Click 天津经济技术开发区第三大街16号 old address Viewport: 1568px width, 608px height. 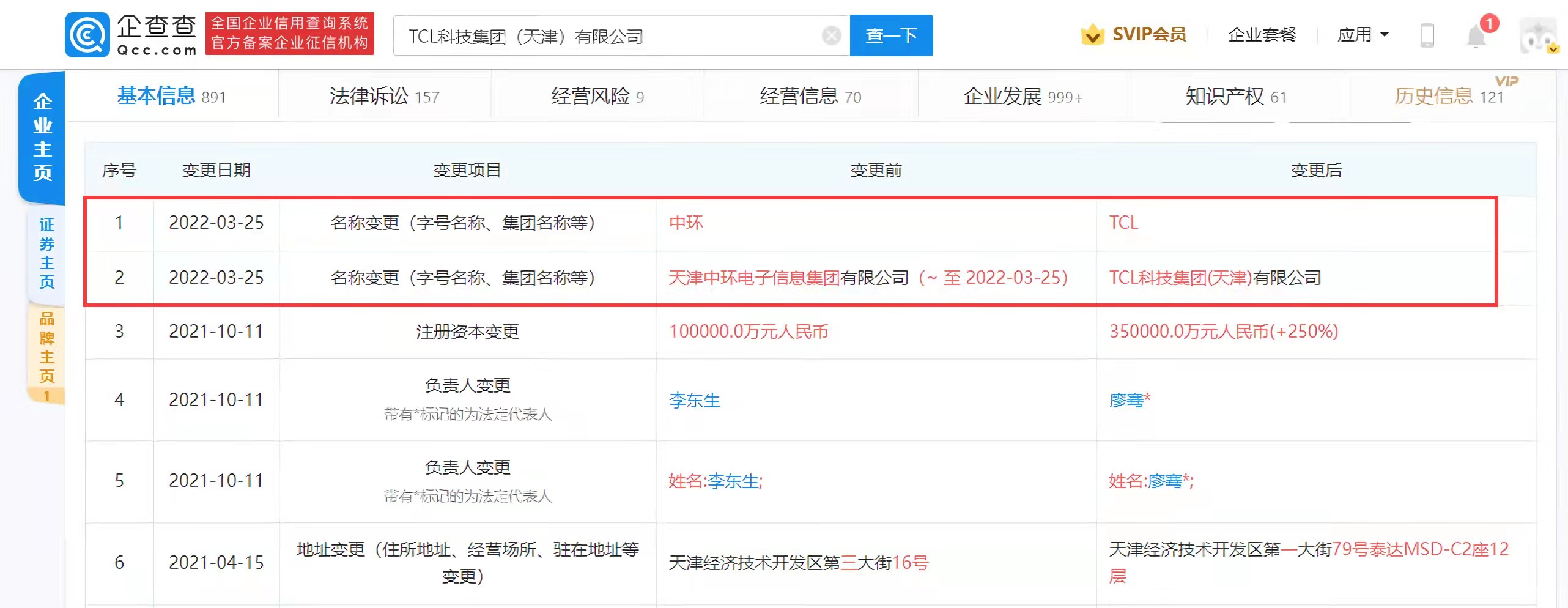[798, 562]
